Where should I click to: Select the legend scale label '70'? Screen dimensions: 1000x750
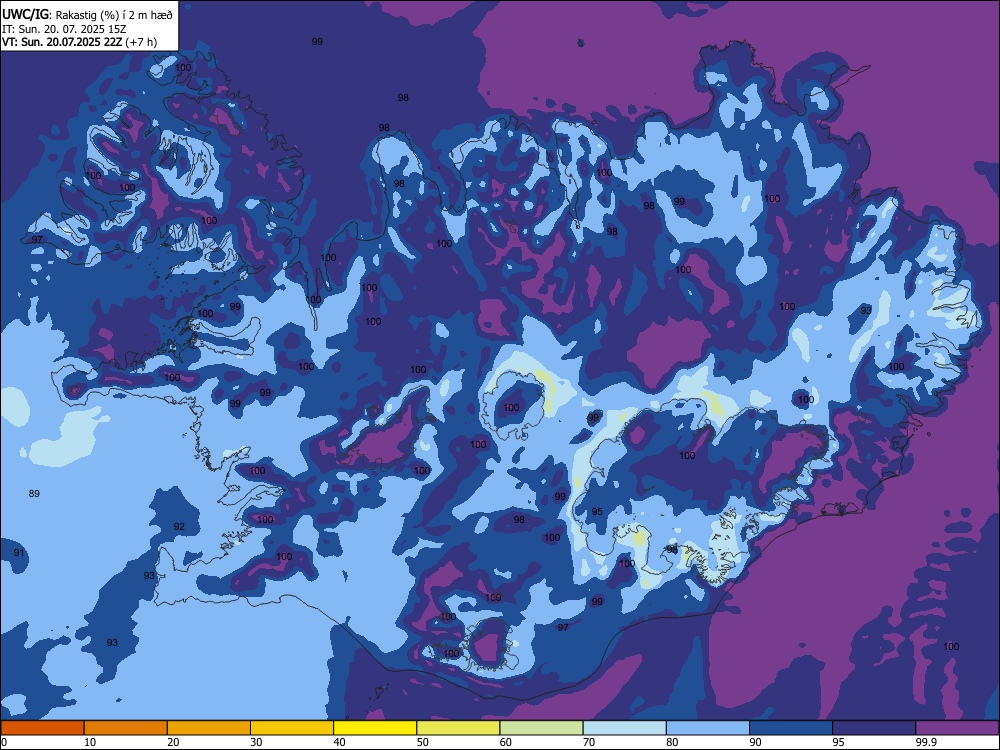[x=589, y=742]
